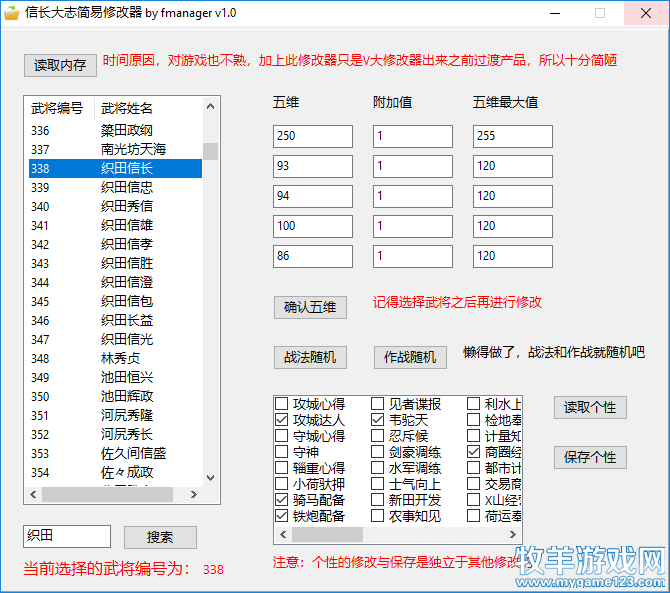The image size is (670, 593).
Task: Uncheck the 攻城达人 checkbox
Action: click(282, 420)
